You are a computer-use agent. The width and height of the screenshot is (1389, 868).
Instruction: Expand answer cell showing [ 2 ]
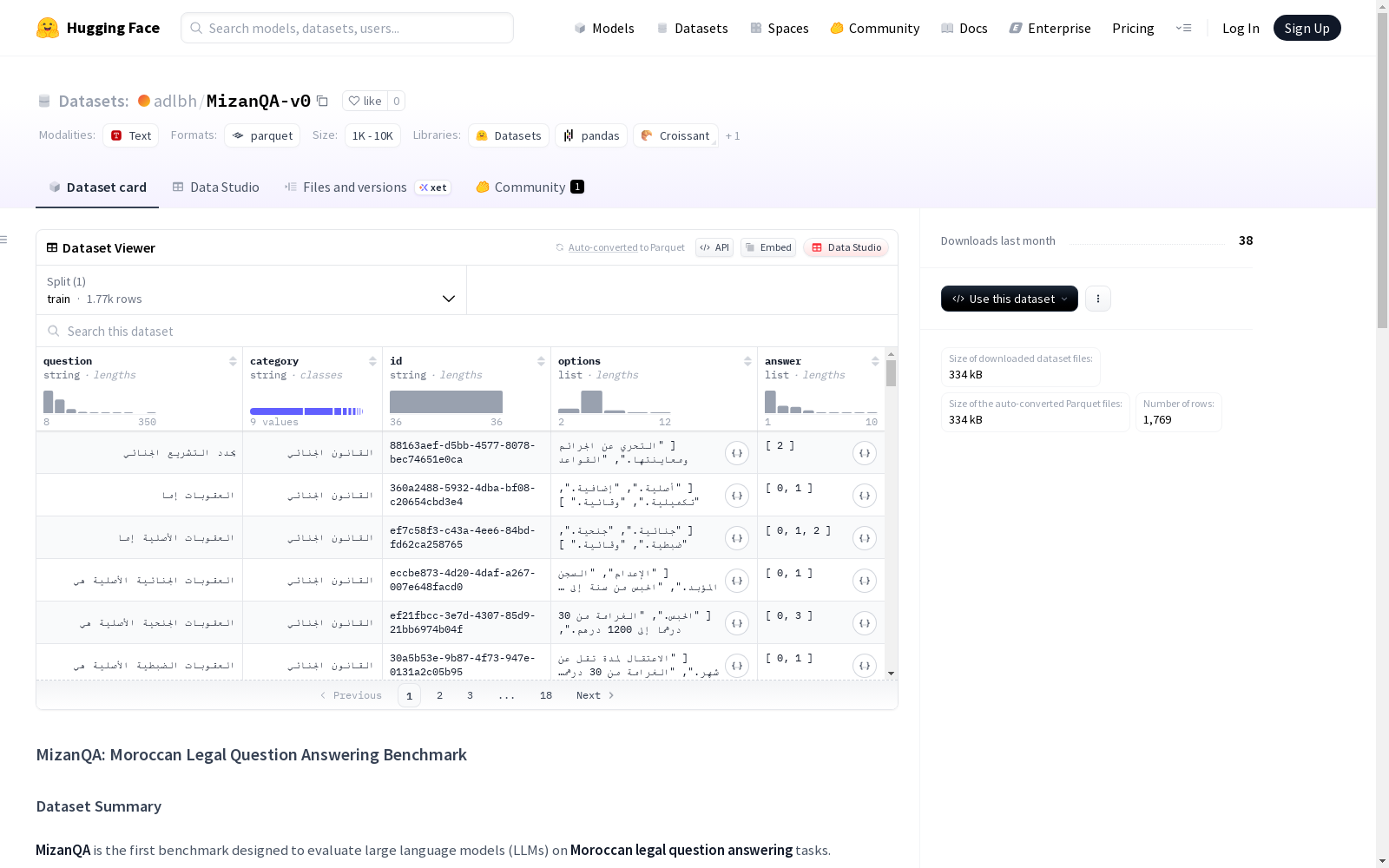(x=865, y=453)
